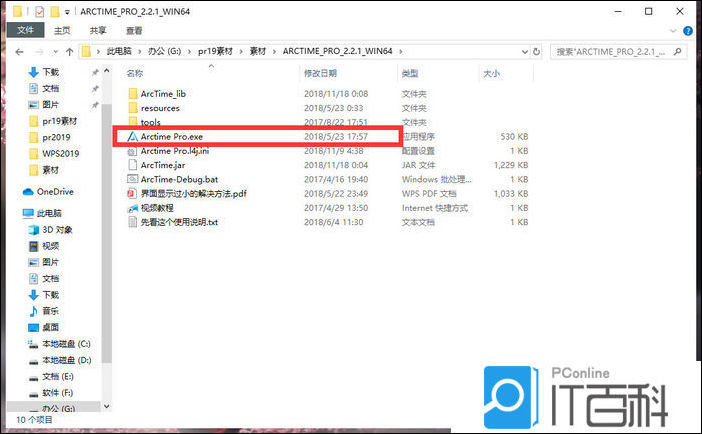The height and width of the screenshot is (434, 702).
Task: Select the resources folder icon
Action: (133, 108)
